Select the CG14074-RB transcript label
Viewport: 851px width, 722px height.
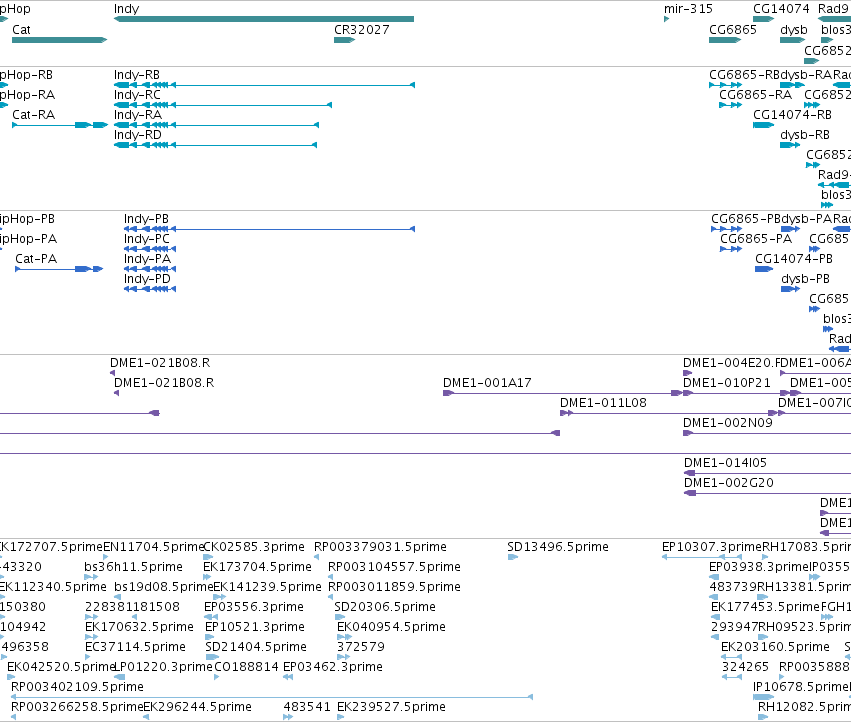792,115
